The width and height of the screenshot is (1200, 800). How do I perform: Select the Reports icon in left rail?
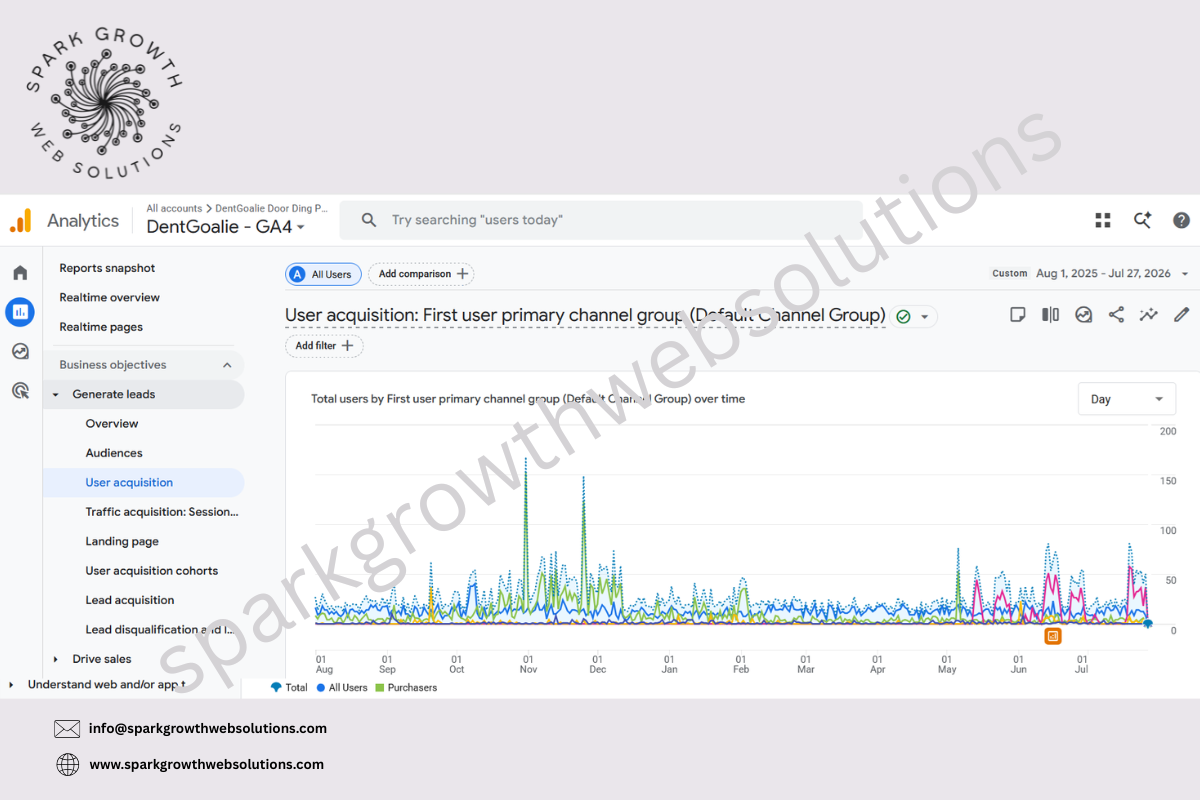pos(20,312)
